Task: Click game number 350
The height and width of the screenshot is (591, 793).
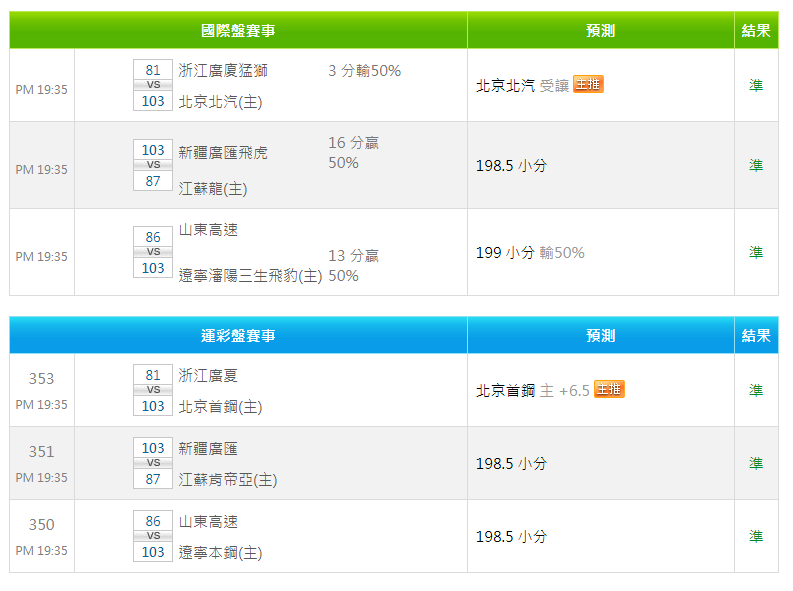Action: [41, 524]
